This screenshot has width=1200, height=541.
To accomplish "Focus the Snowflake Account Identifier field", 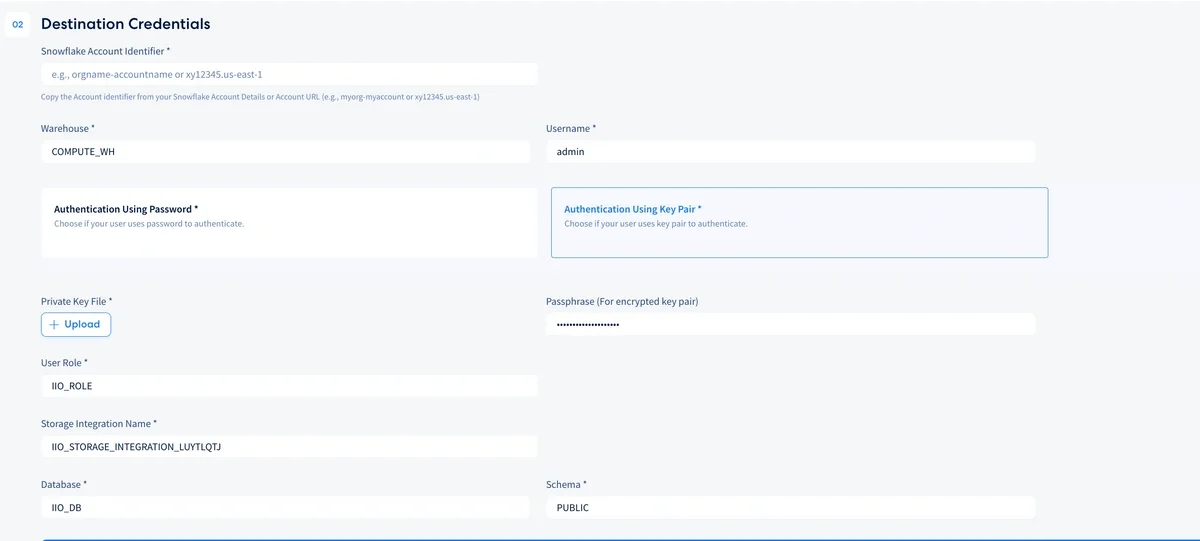I will [x=289, y=74].
